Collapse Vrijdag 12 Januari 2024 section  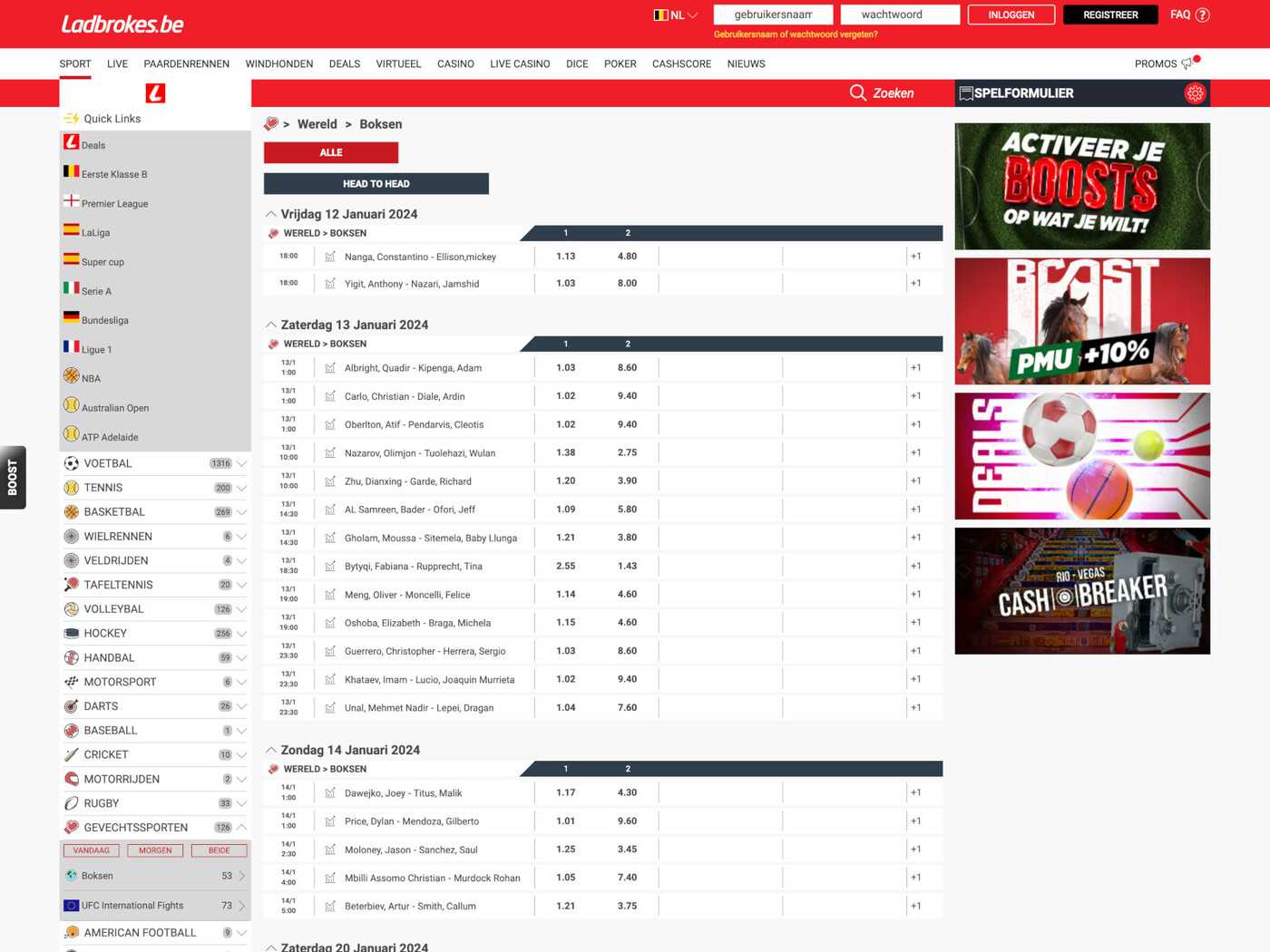[270, 214]
